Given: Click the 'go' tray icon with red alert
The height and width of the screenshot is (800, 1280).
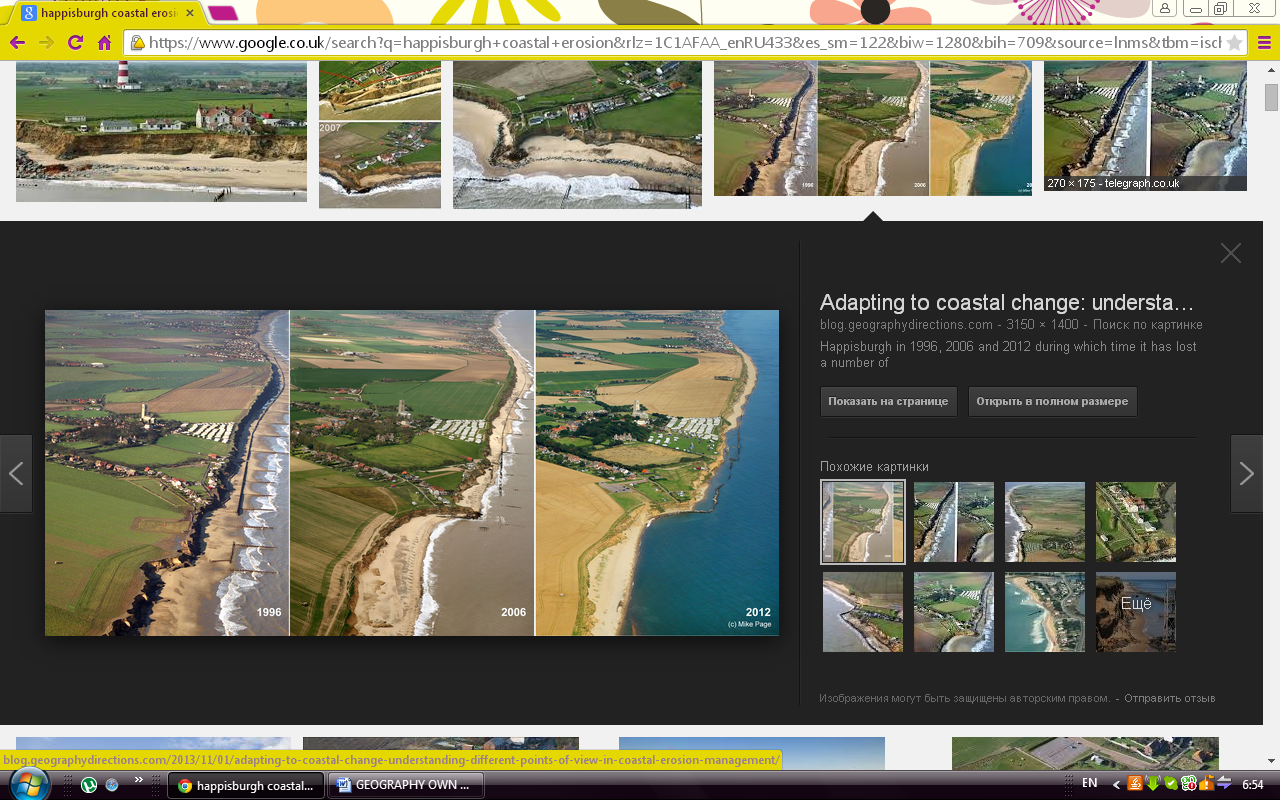Looking at the screenshot, I should [x=1187, y=784].
